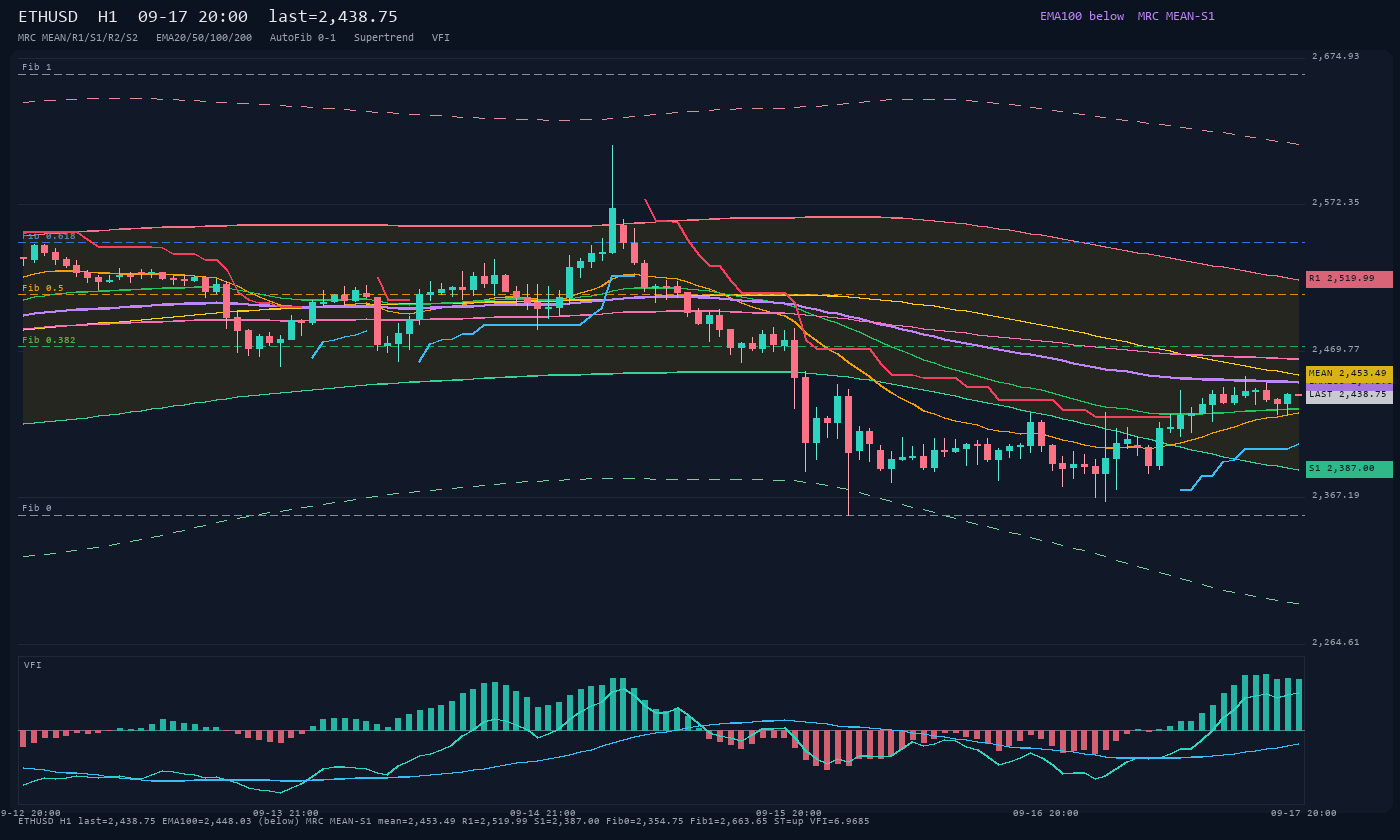Screen dimensions: 1400x840
Task: Click the R1 2,519.99 price tag
Action: click(x=1349, y=279)
